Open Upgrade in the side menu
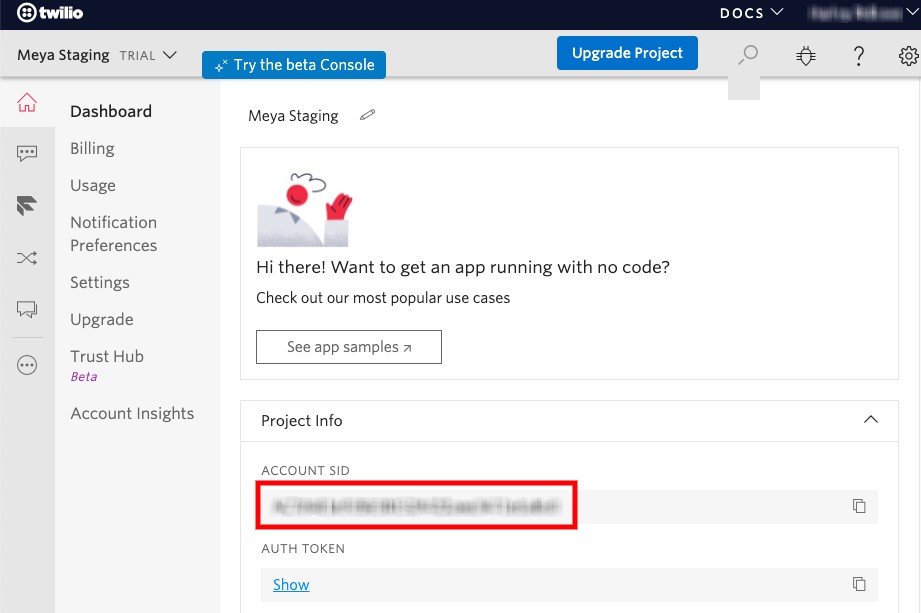Viewport: 921px width, 613px height. tap(102, 319)
